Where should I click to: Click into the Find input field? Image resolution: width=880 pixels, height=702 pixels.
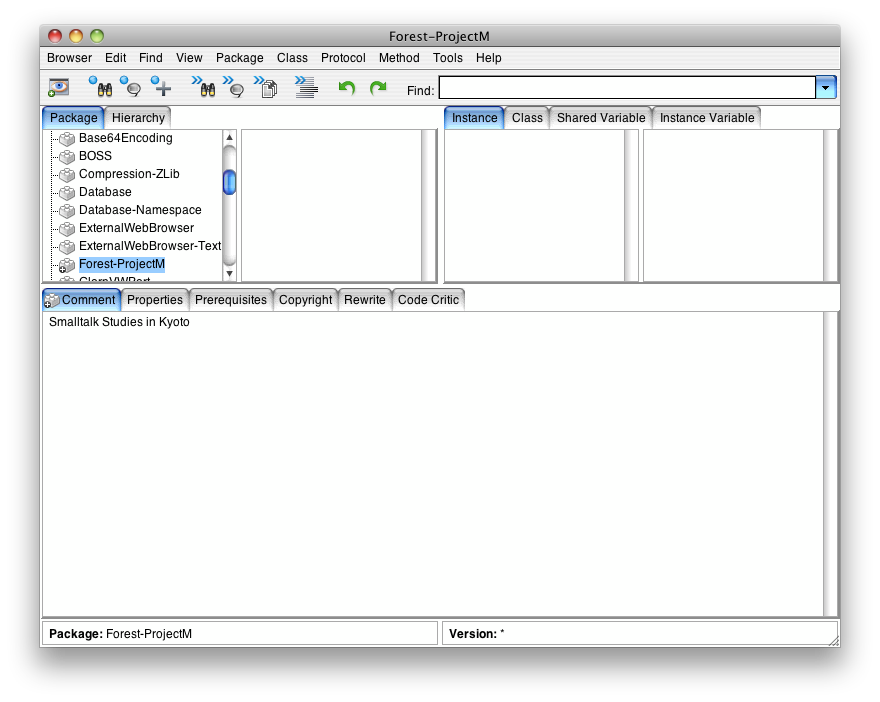click(x=627, y=88)
